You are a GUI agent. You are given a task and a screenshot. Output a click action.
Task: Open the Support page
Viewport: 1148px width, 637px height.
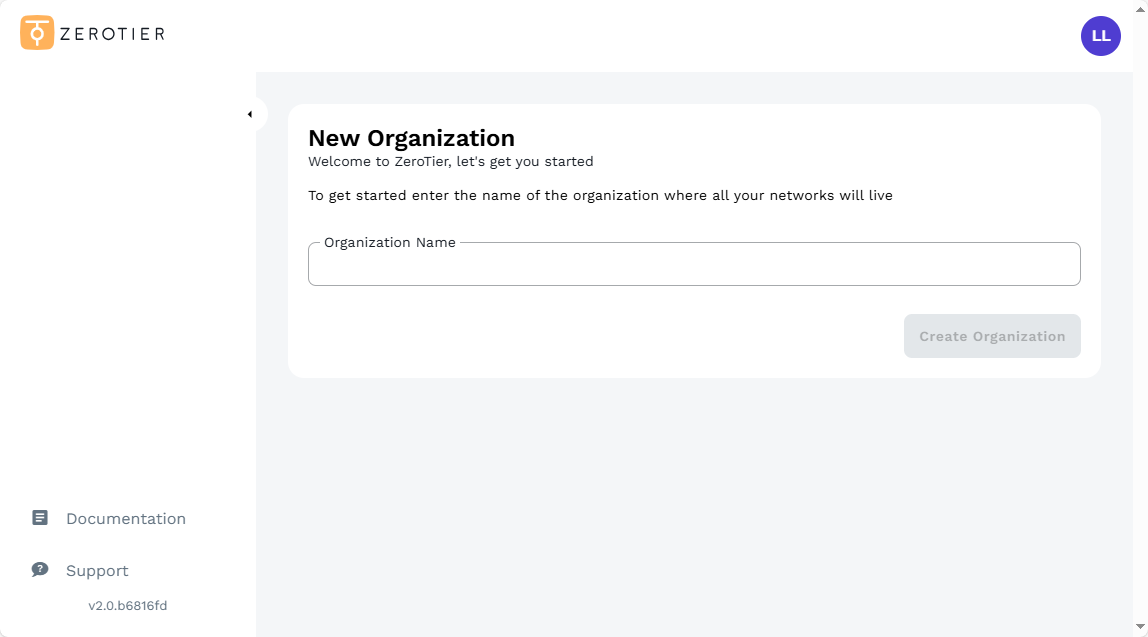click(97, 570)
